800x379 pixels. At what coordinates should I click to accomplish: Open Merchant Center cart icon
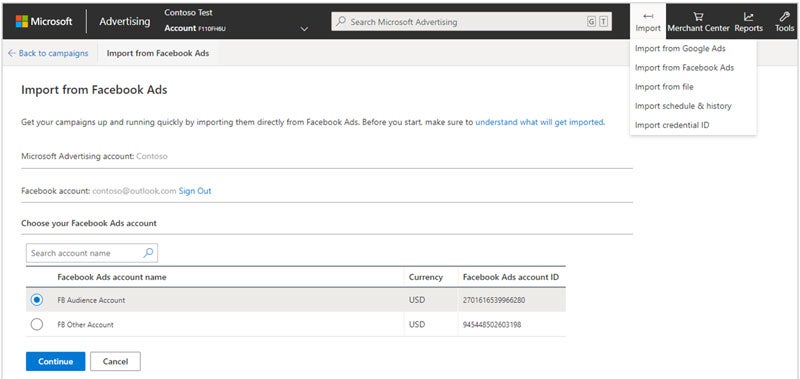(698, 16)
